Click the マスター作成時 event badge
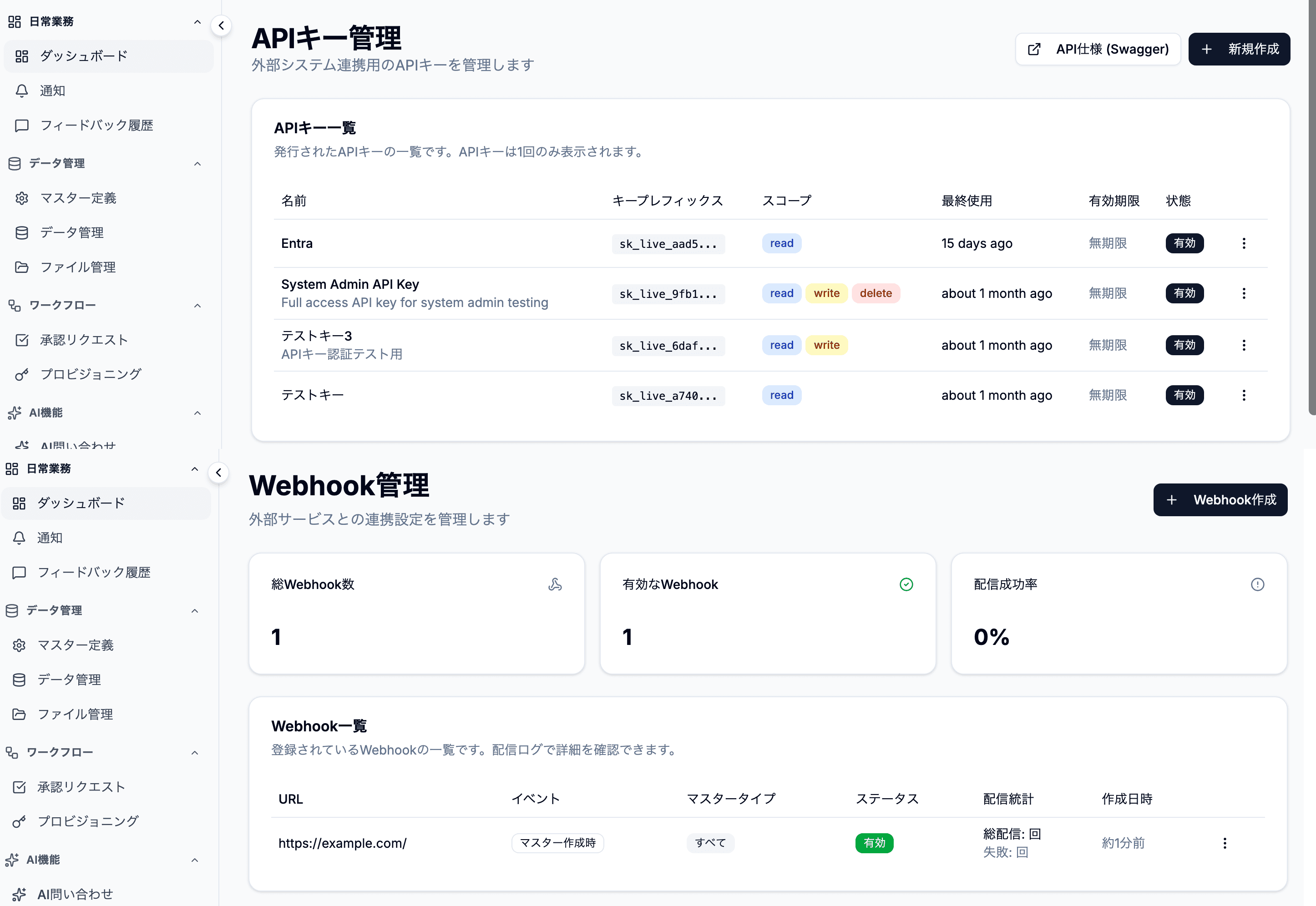The height and width of the screenshot is (906, 1316). (x=557, y=844)
